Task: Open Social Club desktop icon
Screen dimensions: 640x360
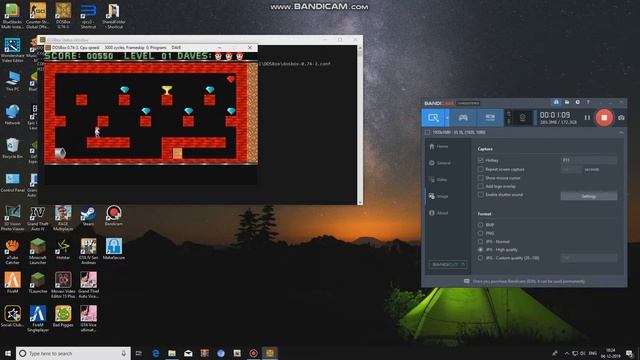Action: [12, 317]
